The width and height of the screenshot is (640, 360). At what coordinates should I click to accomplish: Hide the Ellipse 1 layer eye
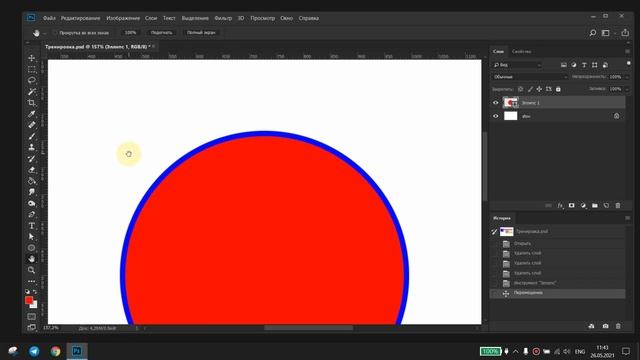496,103
